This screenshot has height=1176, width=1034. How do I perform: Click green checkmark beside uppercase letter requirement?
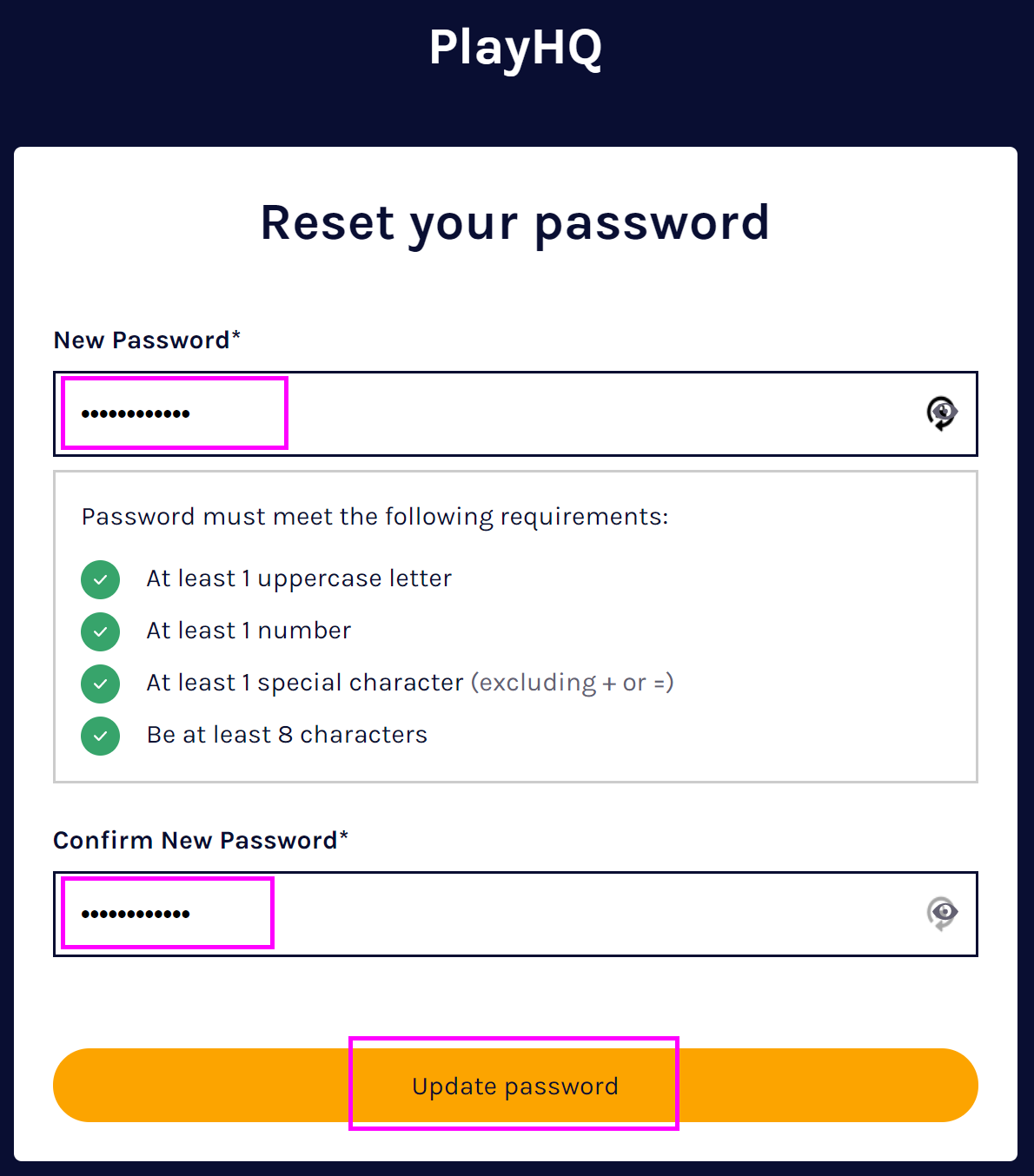[x=101, y=579]
